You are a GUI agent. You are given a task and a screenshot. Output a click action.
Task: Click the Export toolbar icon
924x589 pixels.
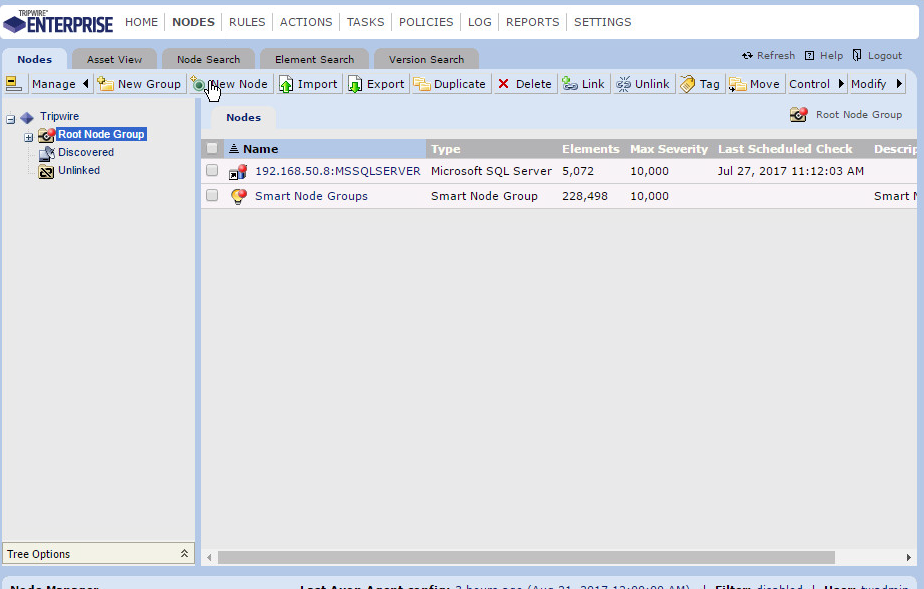coord(356,85)
